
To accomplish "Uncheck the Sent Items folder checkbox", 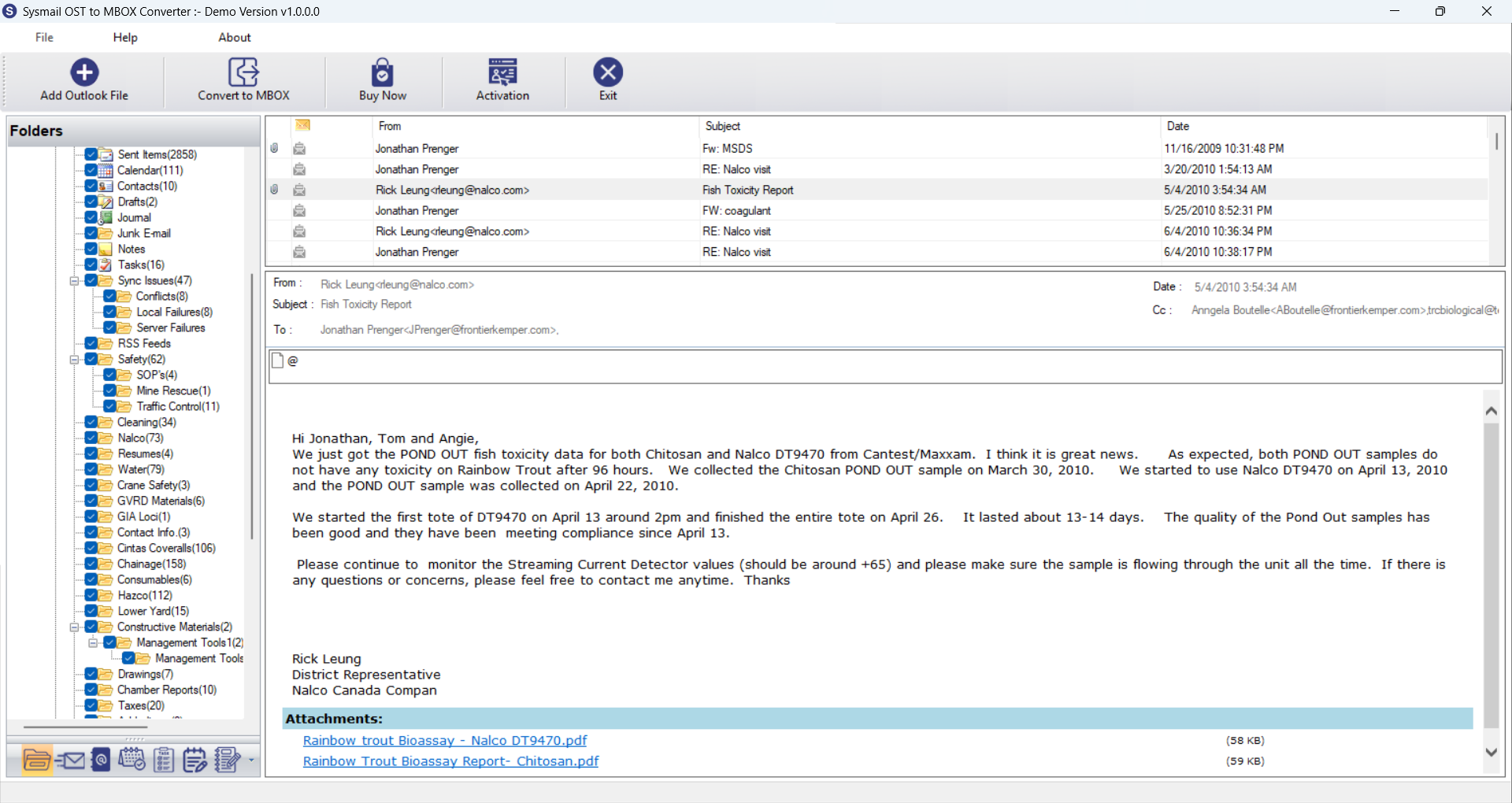I will point(91,154).
